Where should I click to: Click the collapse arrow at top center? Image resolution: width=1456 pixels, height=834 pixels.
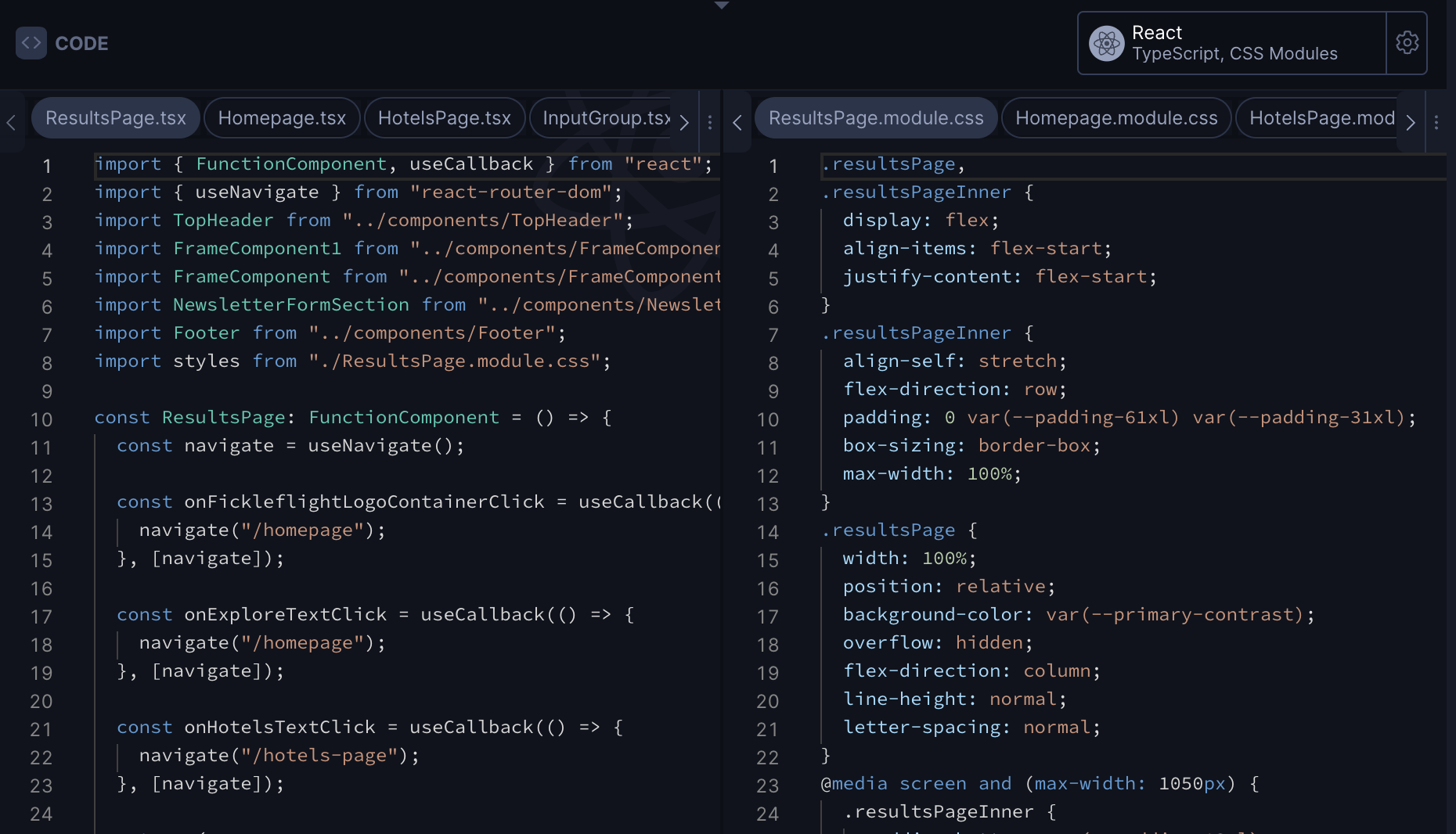[721, 6]
